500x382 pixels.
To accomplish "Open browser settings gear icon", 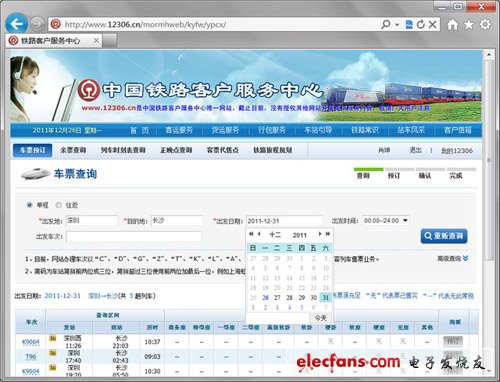I will pos(485,24).
